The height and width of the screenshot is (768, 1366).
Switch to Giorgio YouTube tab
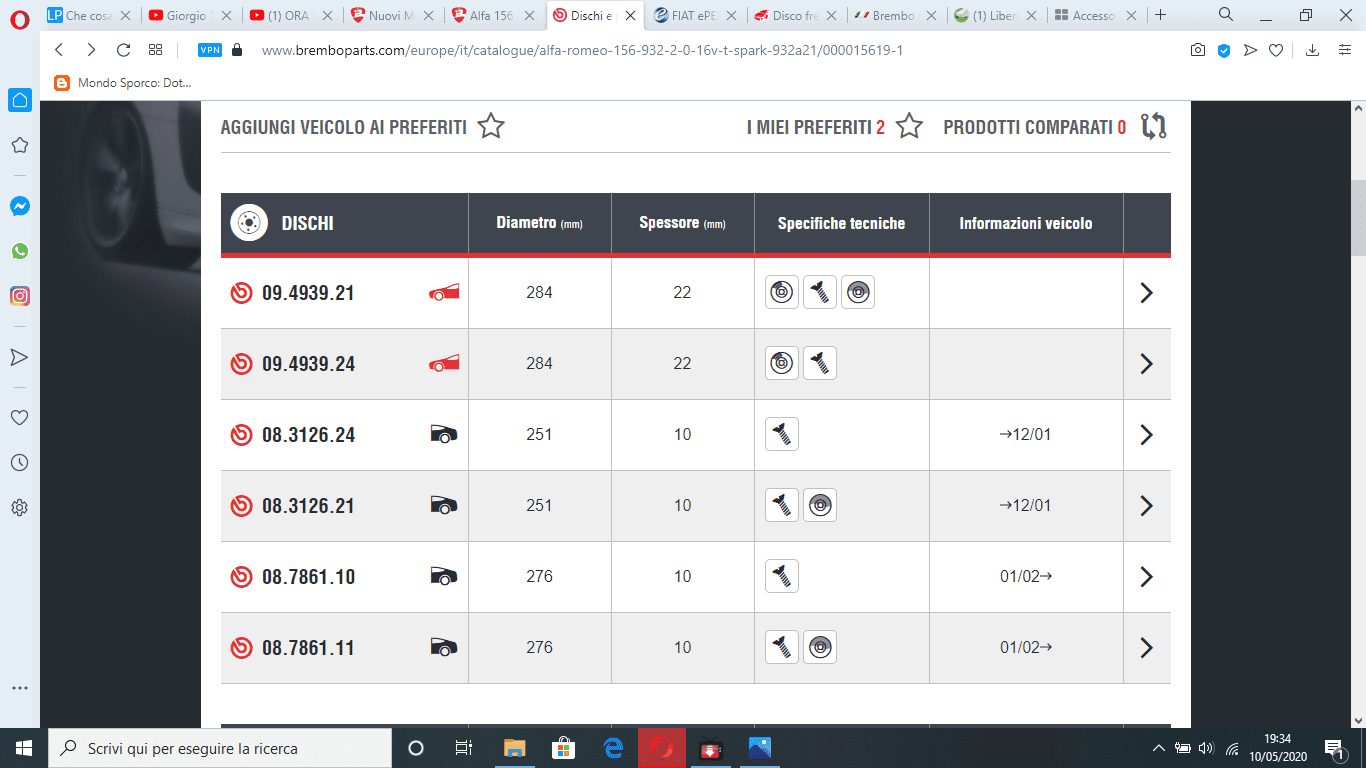[x=190, y=15]
